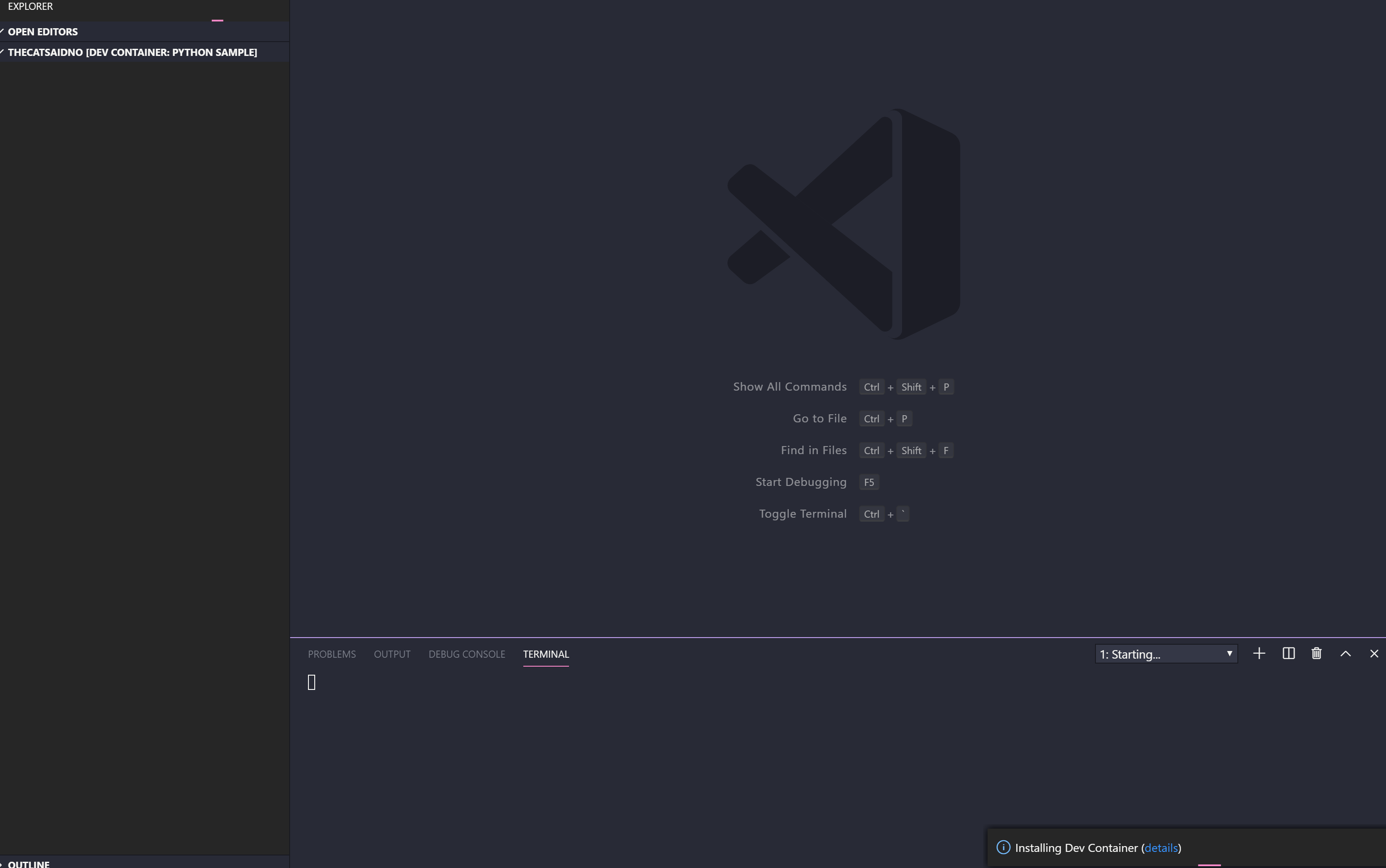Click the Show All Commands shortcut link
1386x868 pixels.
tap(790, 387)
